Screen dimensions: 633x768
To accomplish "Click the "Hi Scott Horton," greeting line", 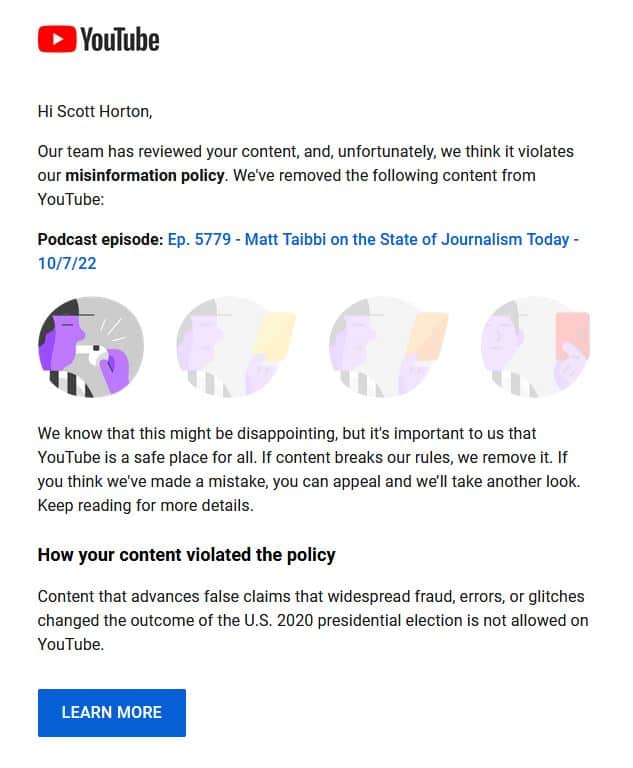I will [x=95, y=111].
